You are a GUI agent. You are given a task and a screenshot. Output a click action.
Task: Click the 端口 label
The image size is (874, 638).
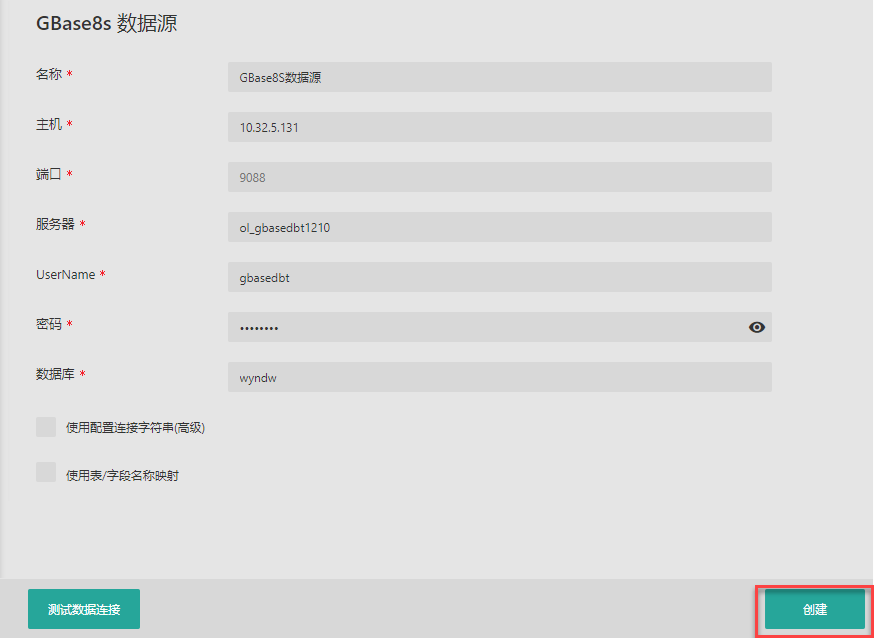click(49, 174)
